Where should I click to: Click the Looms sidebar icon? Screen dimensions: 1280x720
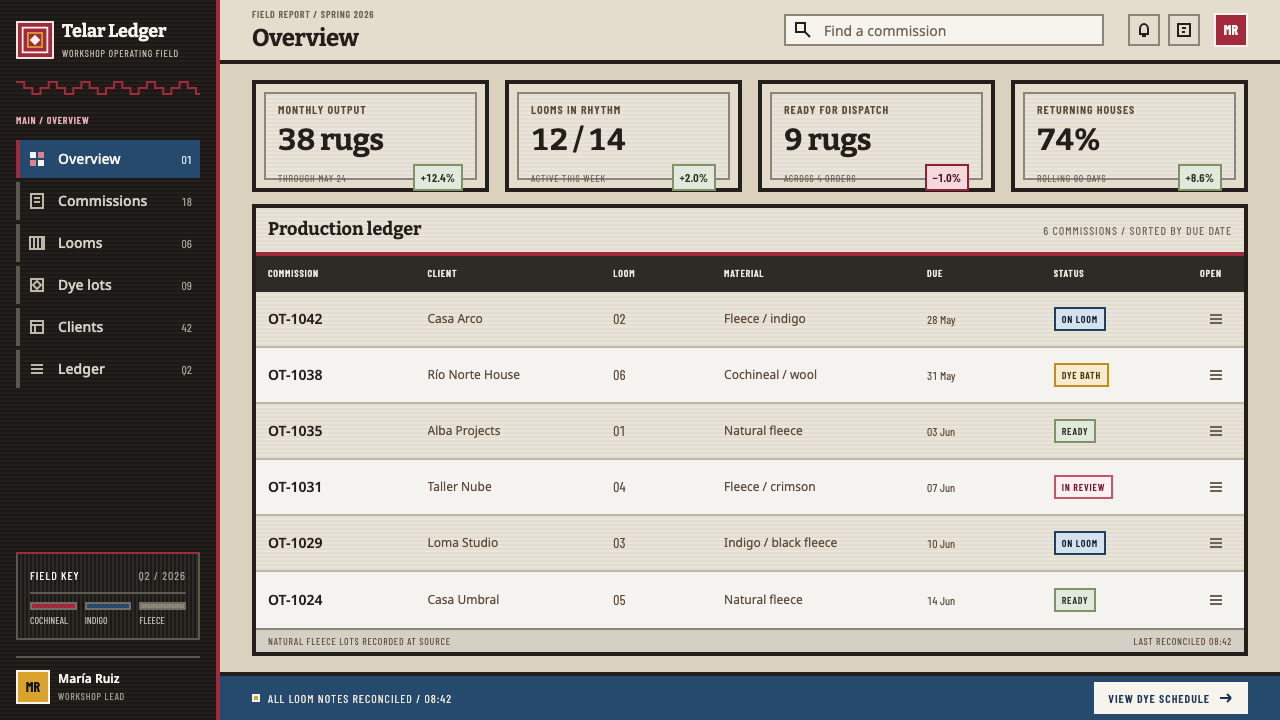pyautogui.click(x=37, y=243)
